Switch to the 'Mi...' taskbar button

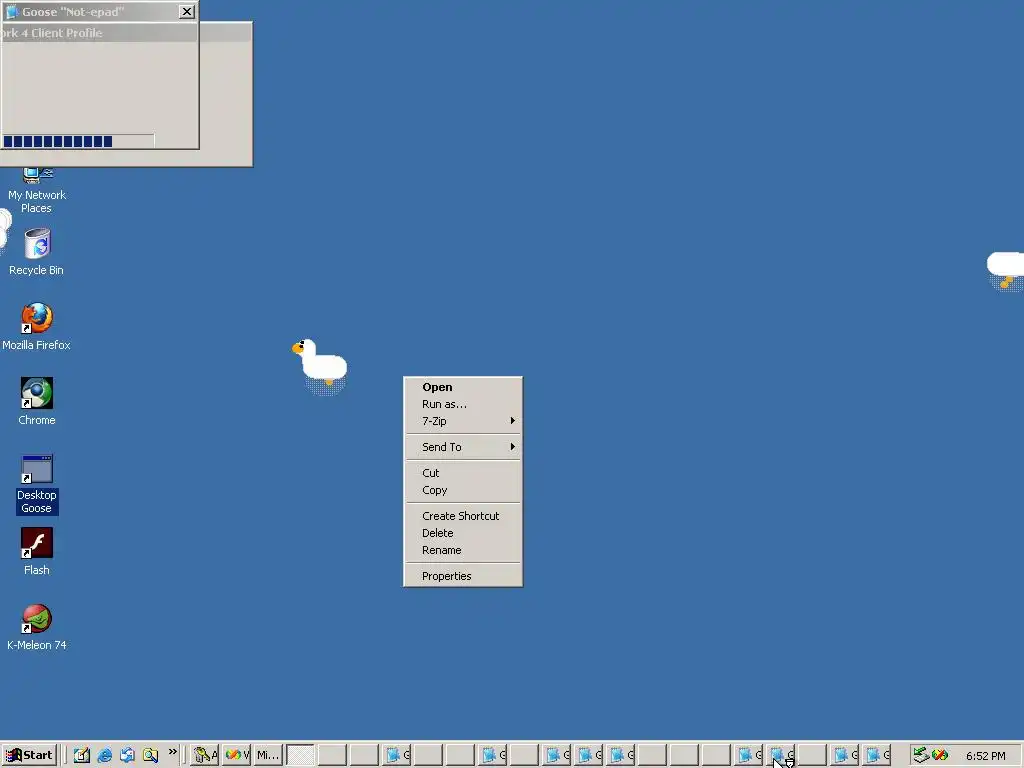(268, 755)
